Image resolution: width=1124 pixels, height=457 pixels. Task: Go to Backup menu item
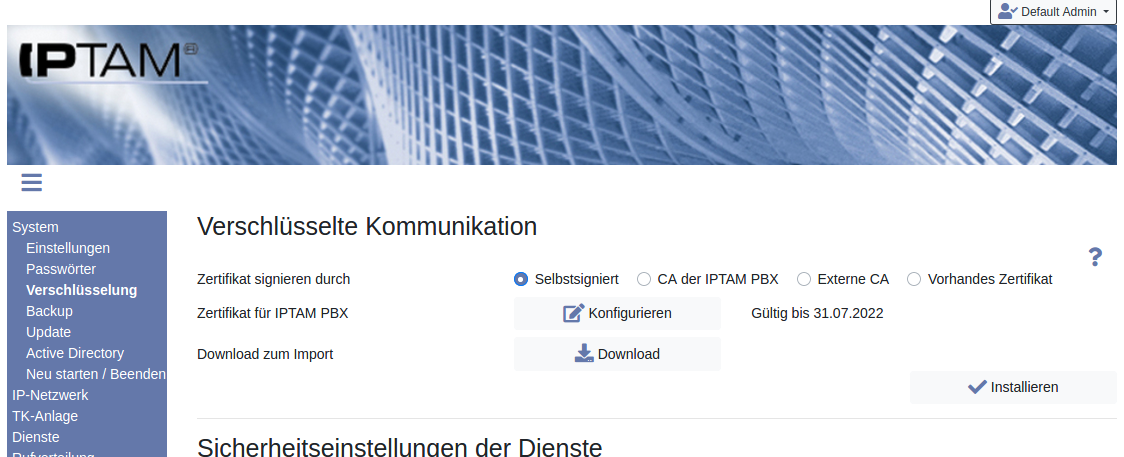tap(49, 311)
